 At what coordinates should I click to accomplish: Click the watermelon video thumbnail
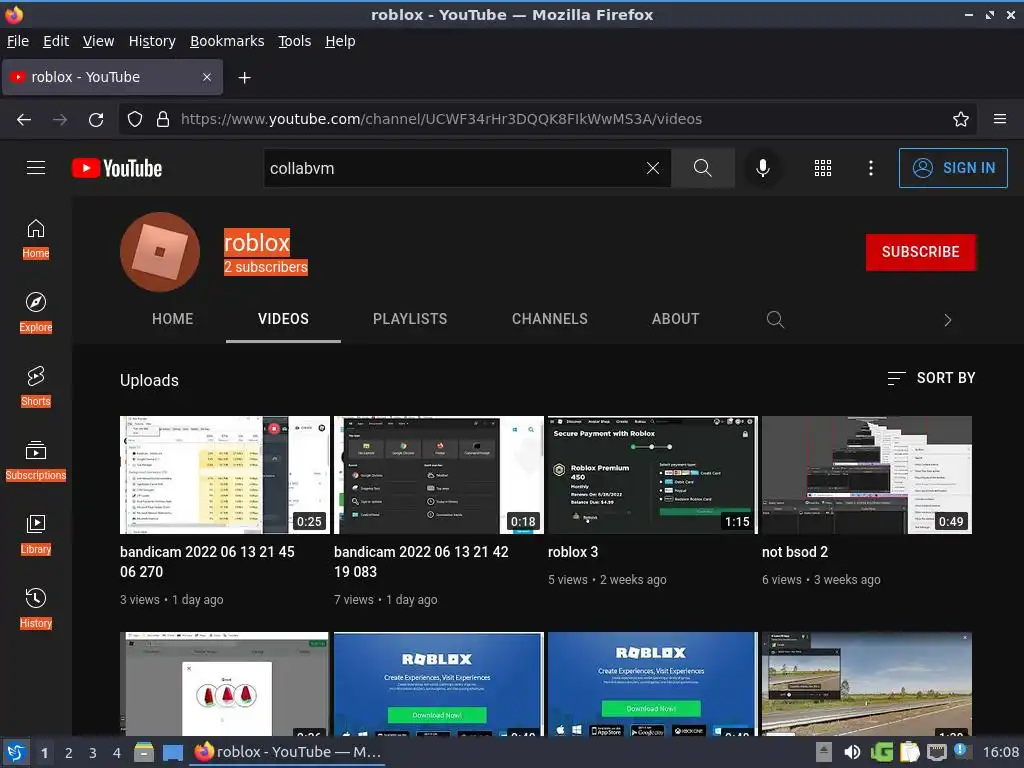[225, 684]
